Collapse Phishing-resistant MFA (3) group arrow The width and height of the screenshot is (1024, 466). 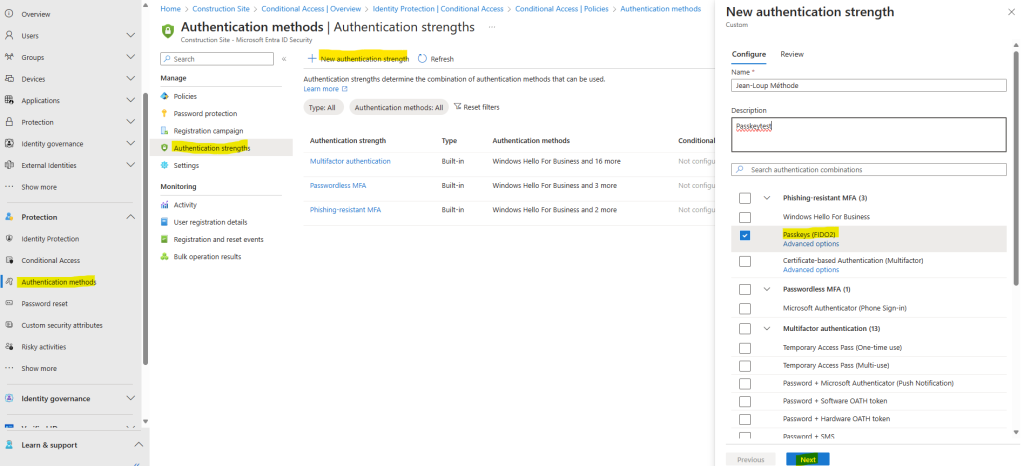coord(767,197)
